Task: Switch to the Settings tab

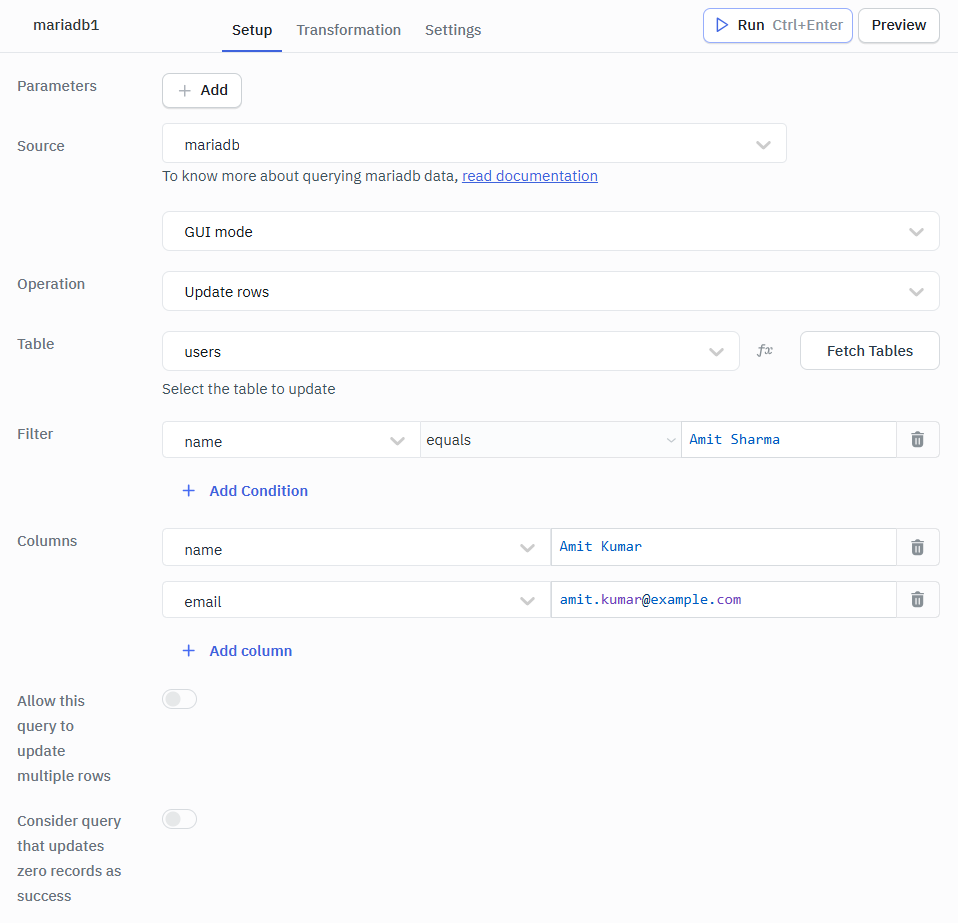Action: click(x=453, y=30)
